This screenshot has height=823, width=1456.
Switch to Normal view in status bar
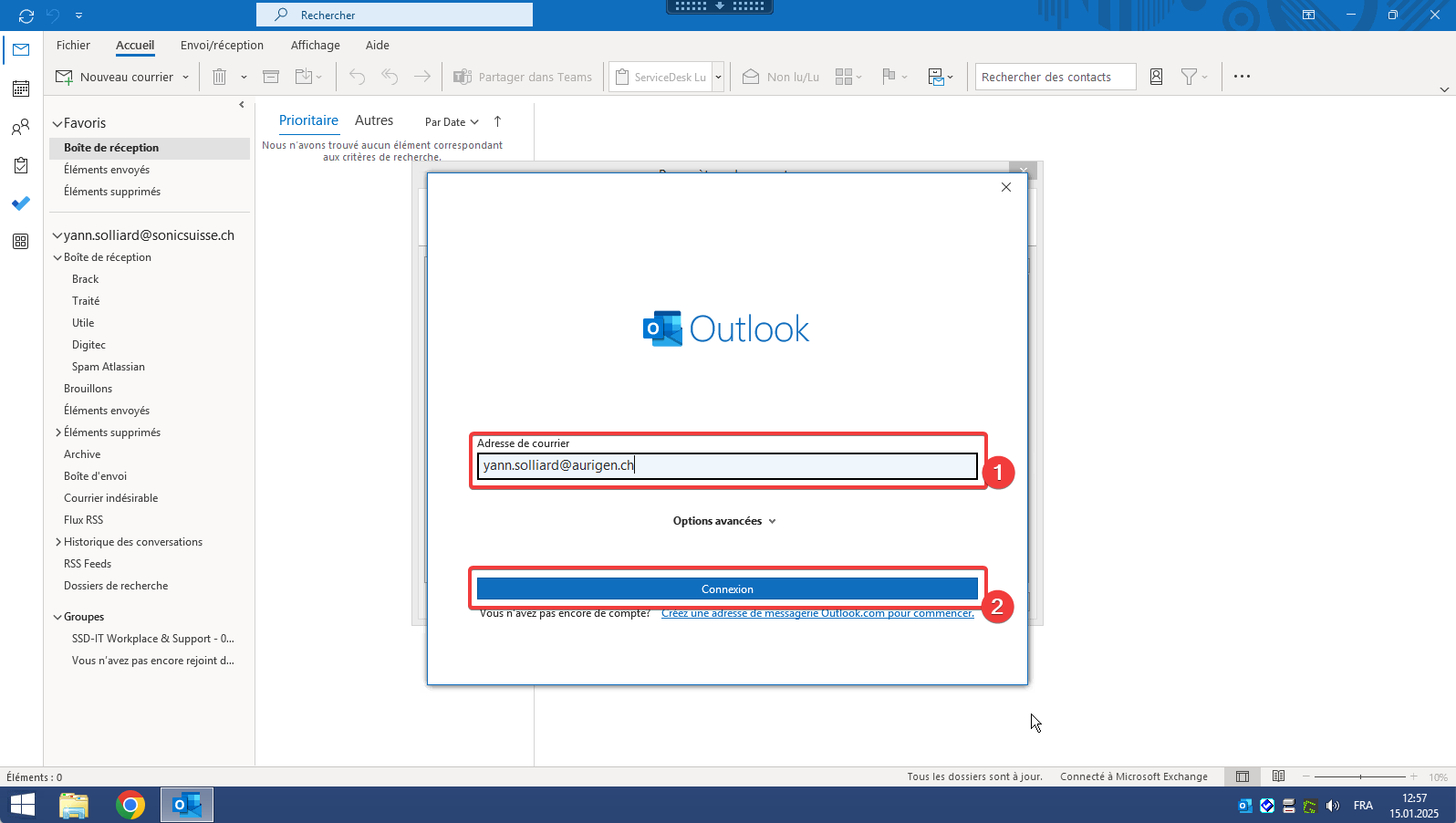1243,776
